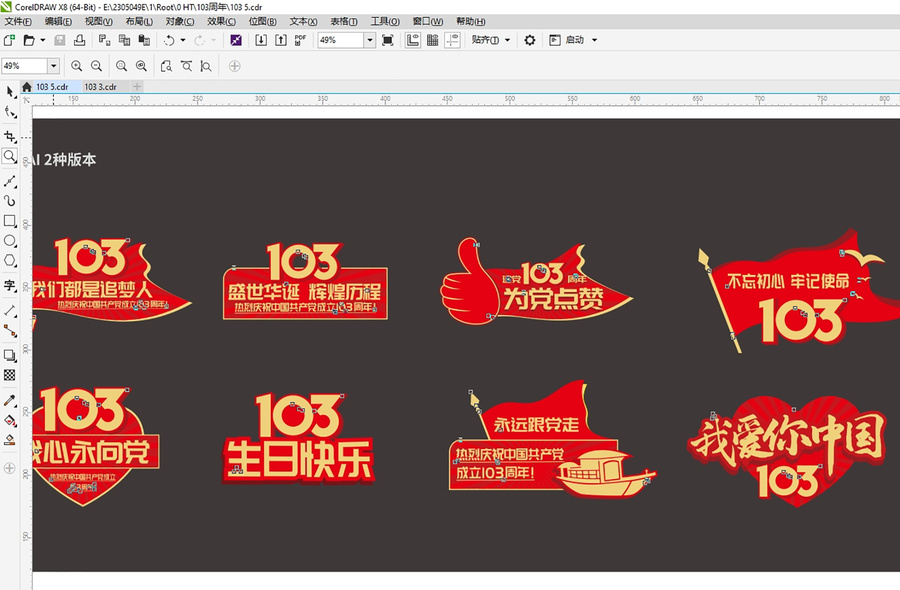Click the Welcome screen home tab icon
Screen dimensions: 900x590
point(27,87)
